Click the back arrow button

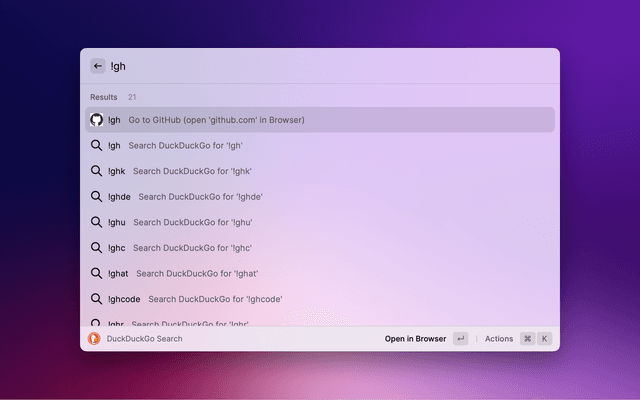coord(97,66)
